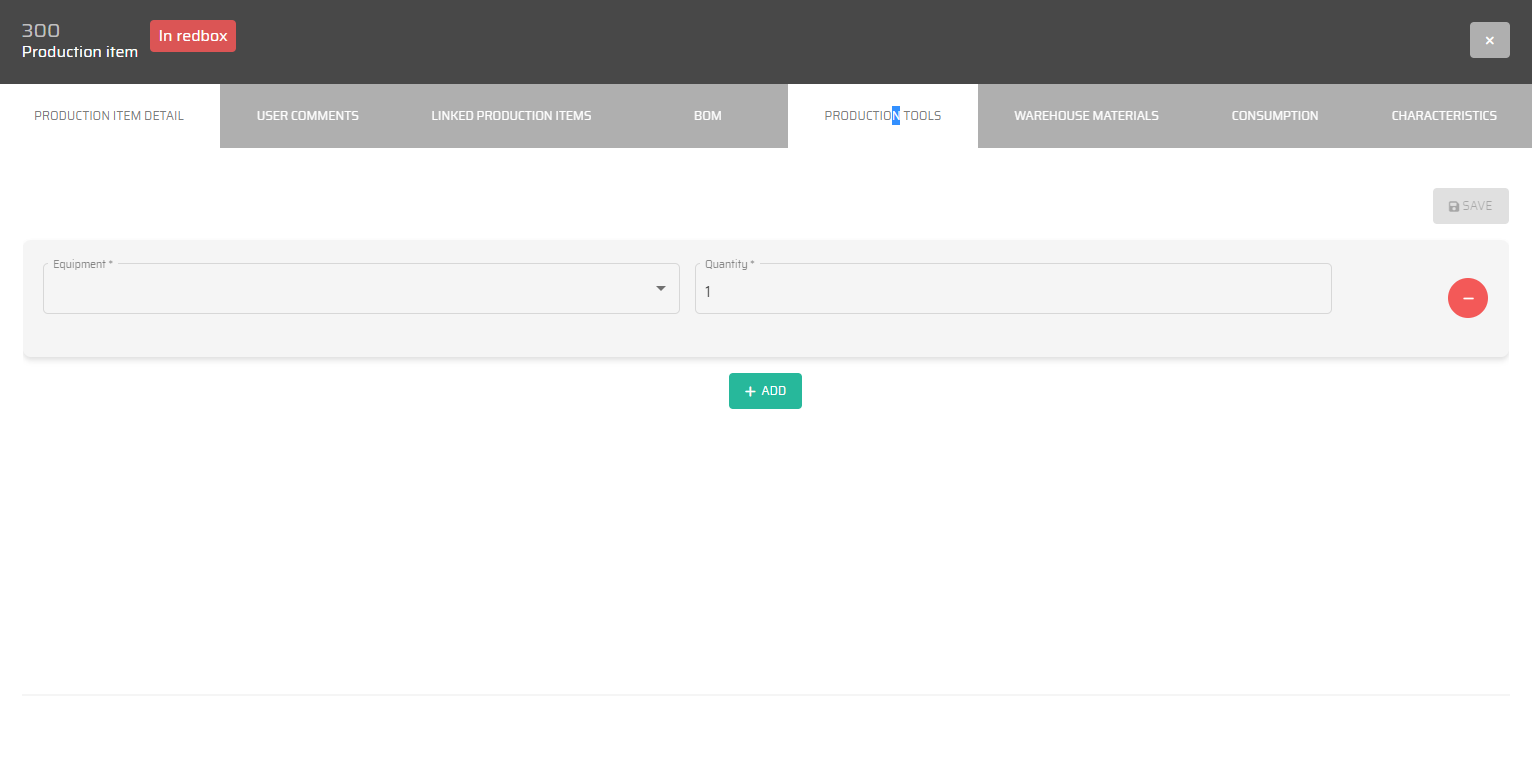Image resolution: width=1532 pixels, height=761 pixels.
Task: Close the production item dialog
Action: pyautogui.click(x=1489, y=40)
